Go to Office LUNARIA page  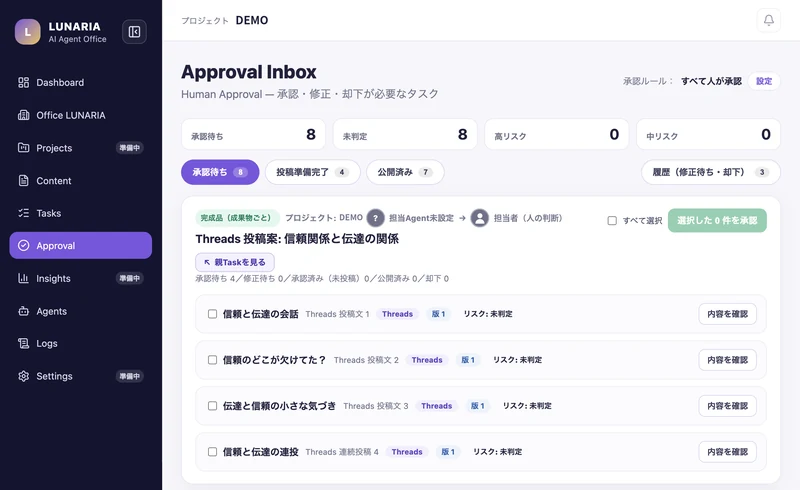[81, 115]
